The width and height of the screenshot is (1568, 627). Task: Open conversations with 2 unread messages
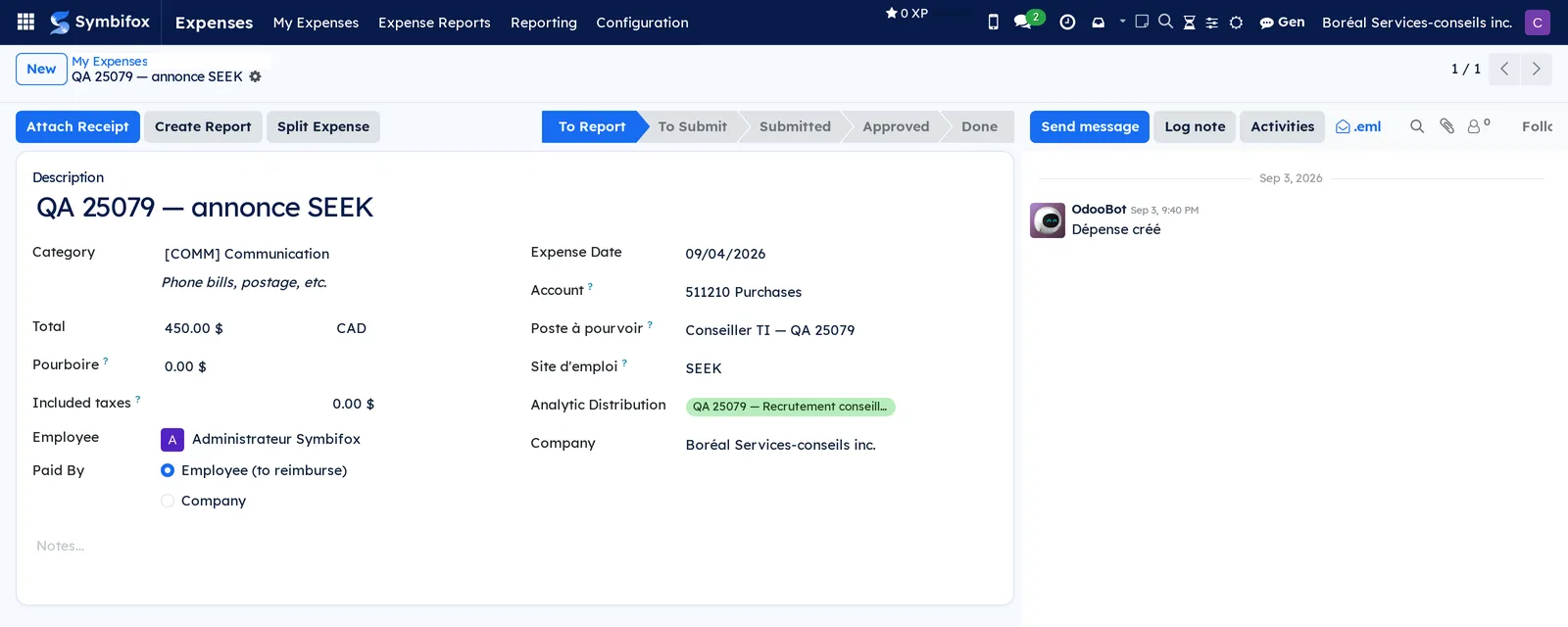click(x=1028, y=21)
